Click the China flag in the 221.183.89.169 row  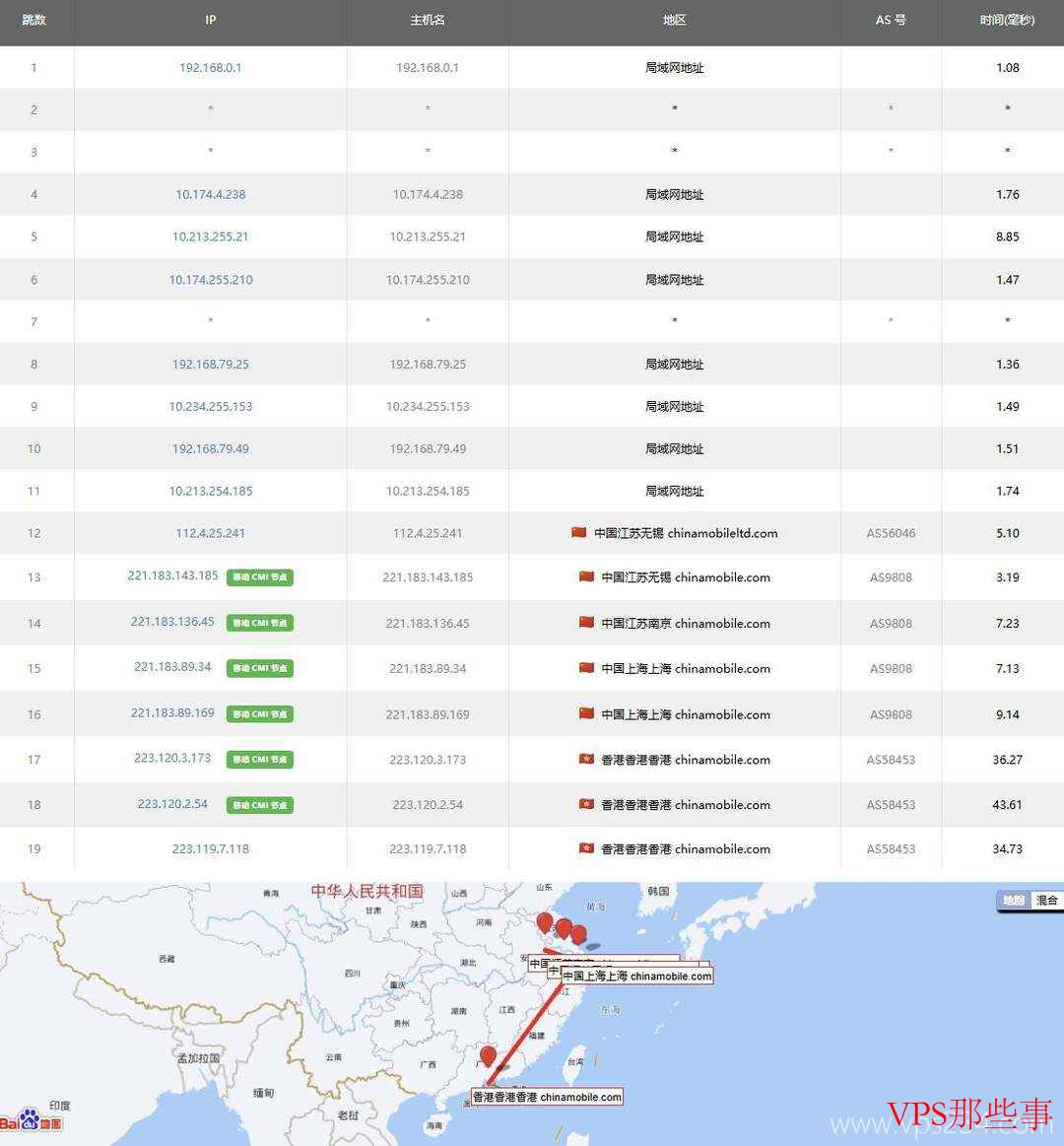pos(586,713)
